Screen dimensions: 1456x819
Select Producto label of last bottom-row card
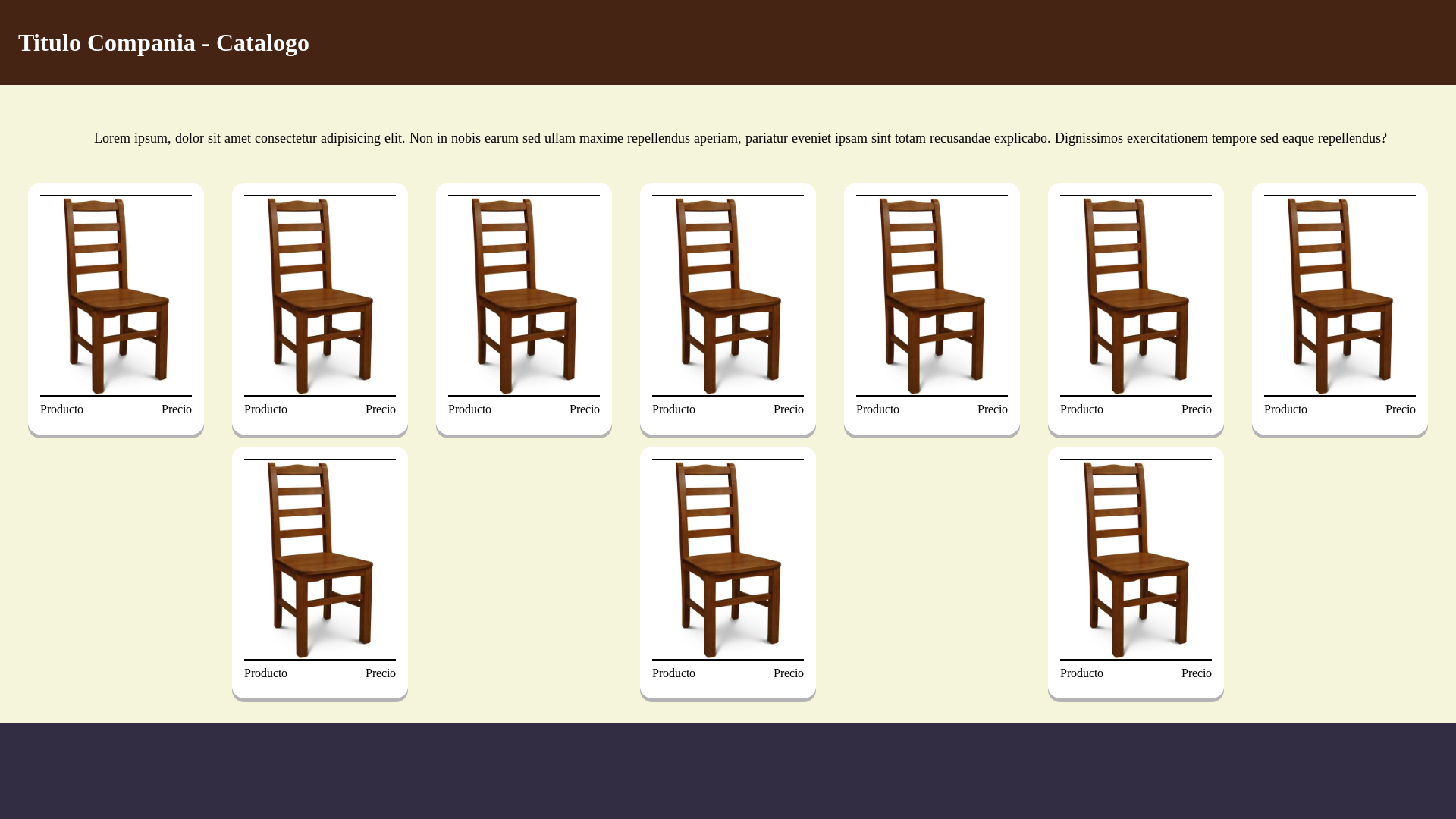pyautogui.click(x=1081, y=673)
